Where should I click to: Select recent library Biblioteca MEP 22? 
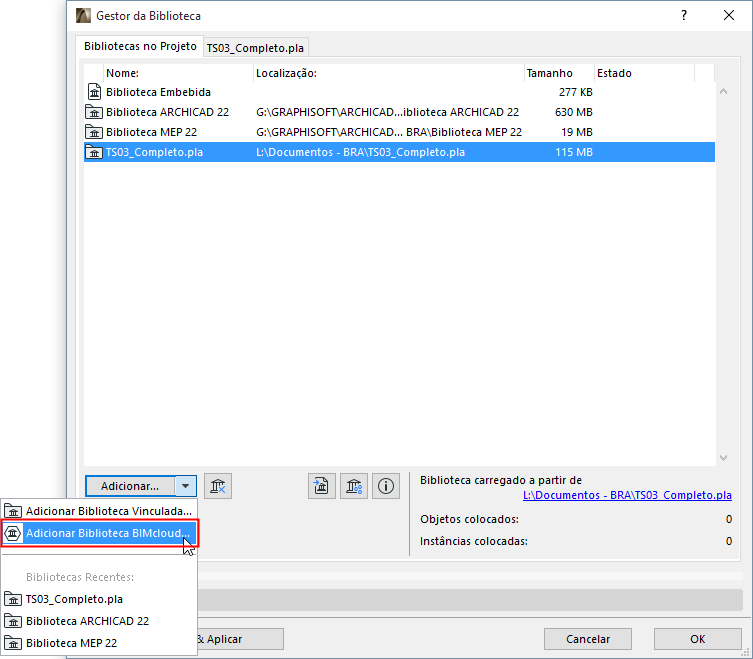[x=99, y=643]
